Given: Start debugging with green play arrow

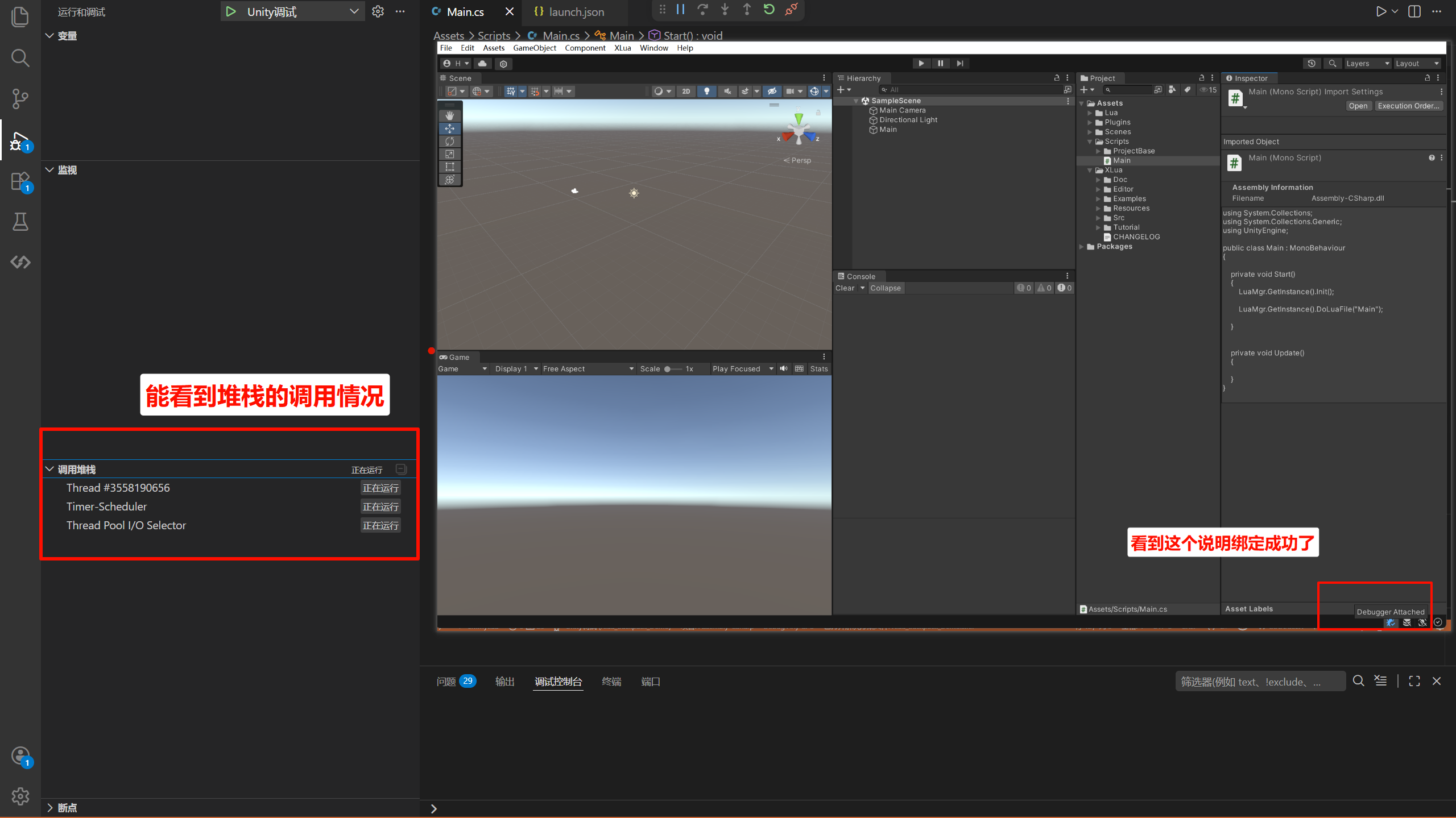Looking at the screenshot, I should click(x=230, y=11).
